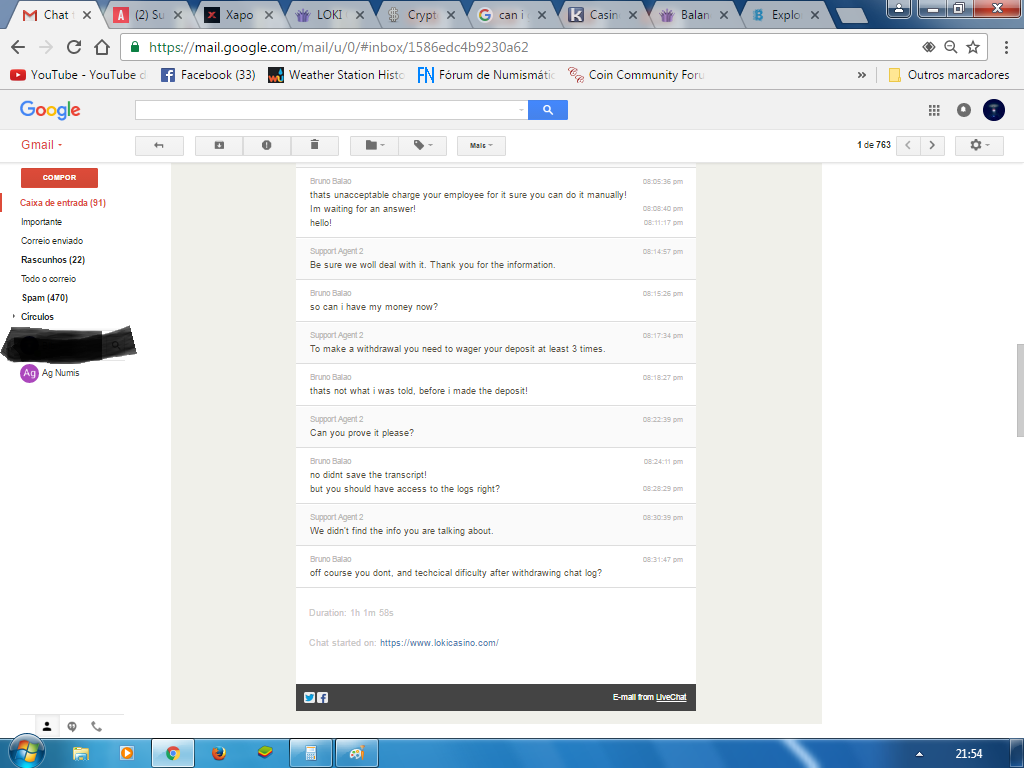Viewport: 1024px width, 768px height.
Task: Click the Twitter icon in email footer
Action: pos(310,697)
